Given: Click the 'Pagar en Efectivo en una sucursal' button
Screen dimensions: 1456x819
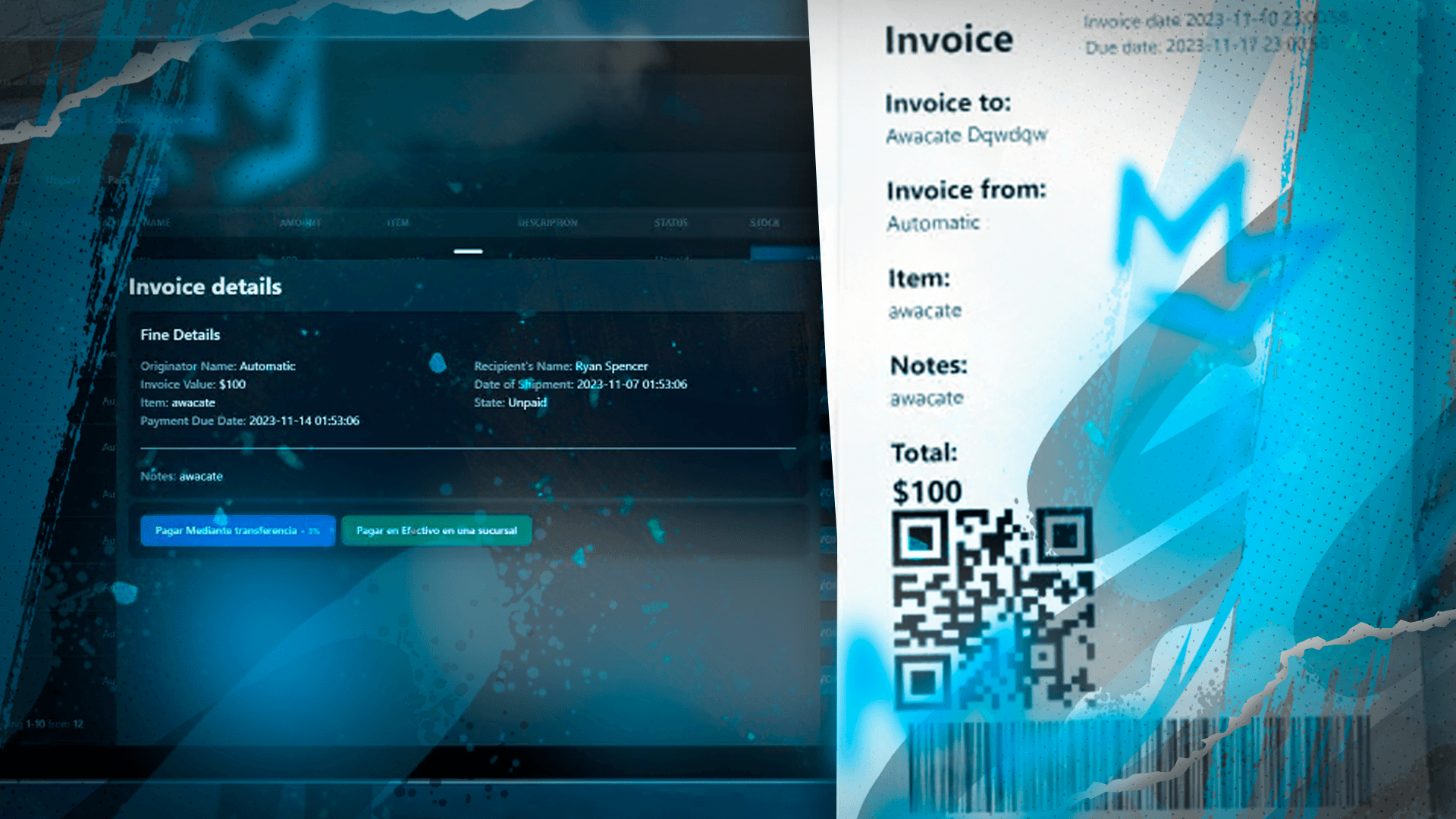Looking at the screenshot, I should (437, 531).
